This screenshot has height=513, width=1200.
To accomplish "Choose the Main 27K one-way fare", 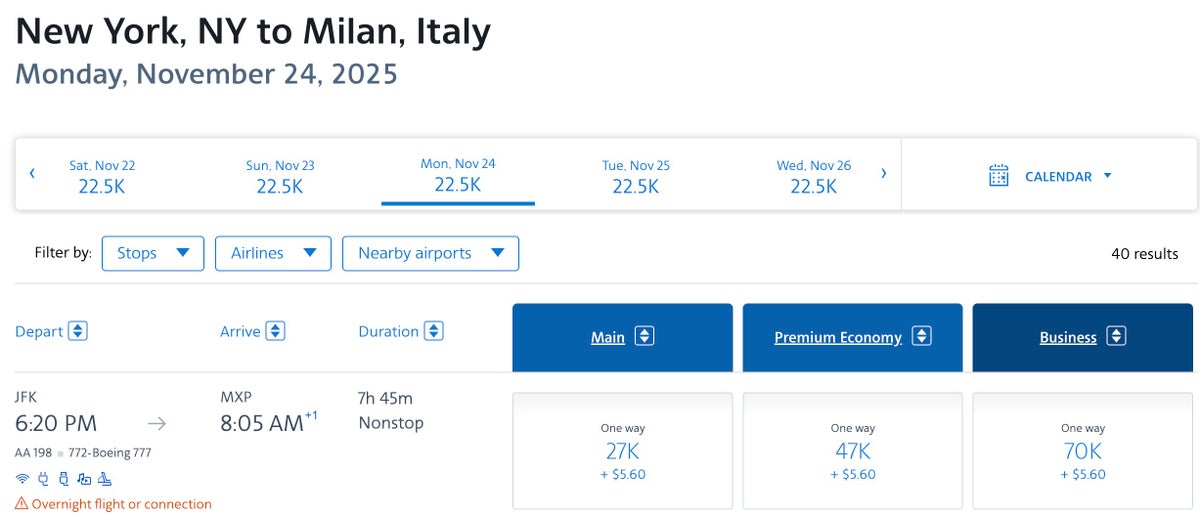I will pyautogui.click(x=623, y=451).
